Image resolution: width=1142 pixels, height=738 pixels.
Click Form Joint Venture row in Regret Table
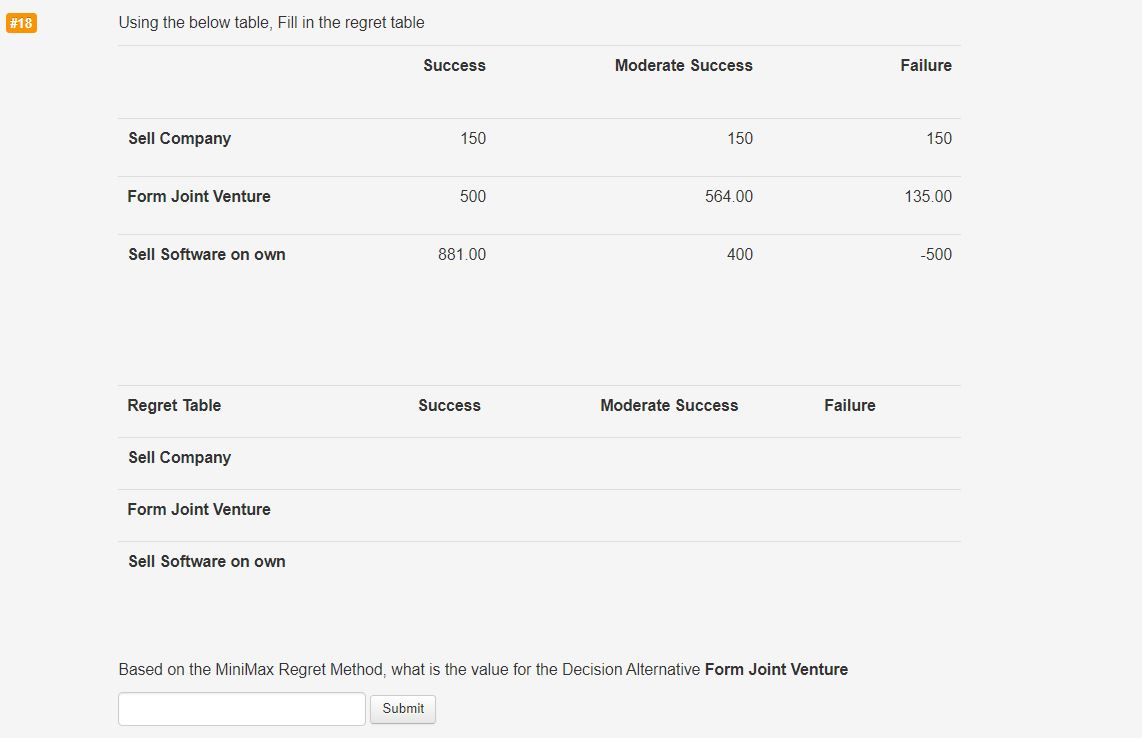click(198, 509)
